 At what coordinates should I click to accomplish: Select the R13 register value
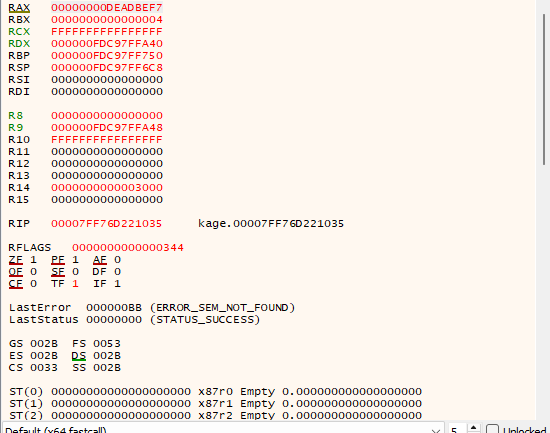pyautogui.click(x=107, y=175)
